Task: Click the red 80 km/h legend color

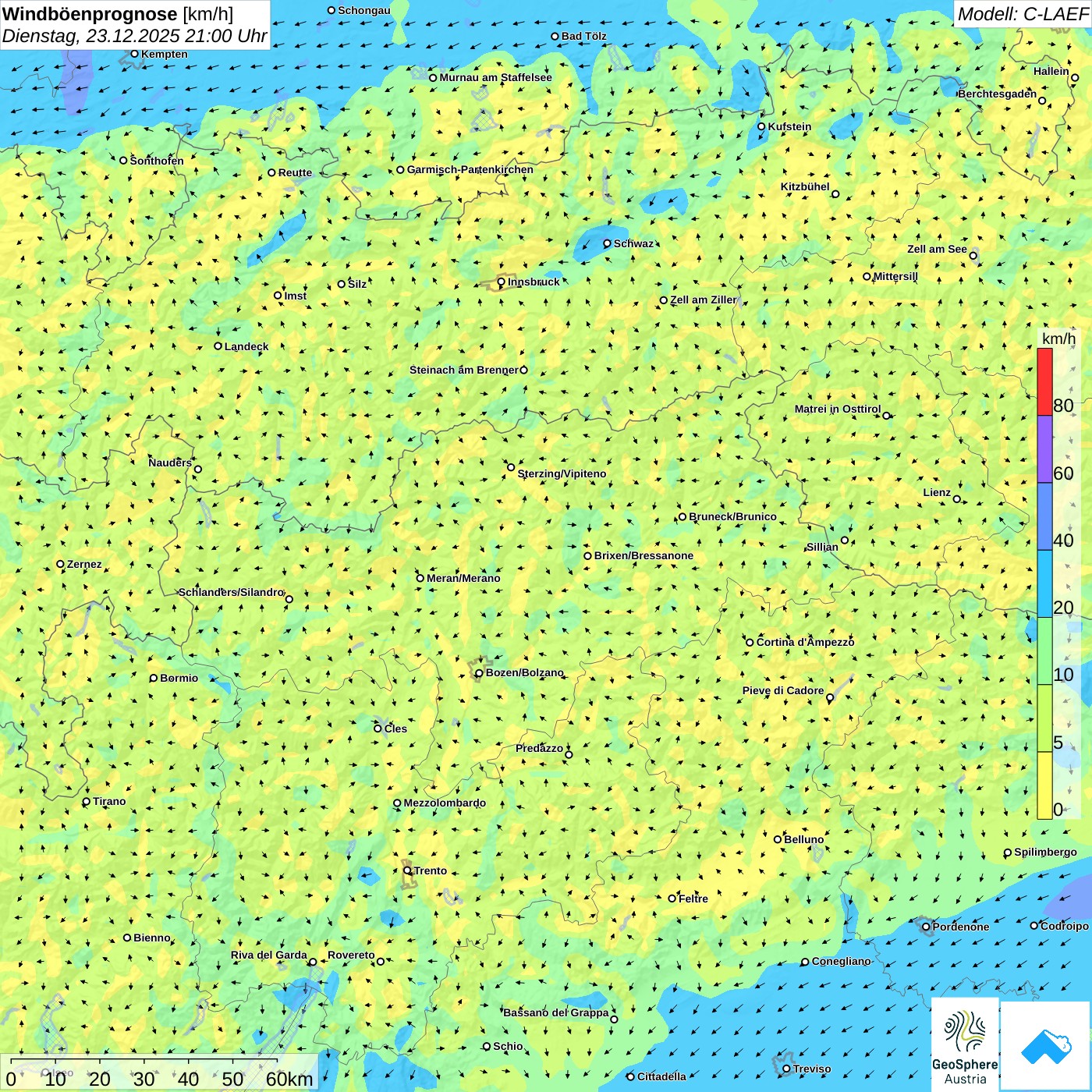Action: (x=1044, y=381)
